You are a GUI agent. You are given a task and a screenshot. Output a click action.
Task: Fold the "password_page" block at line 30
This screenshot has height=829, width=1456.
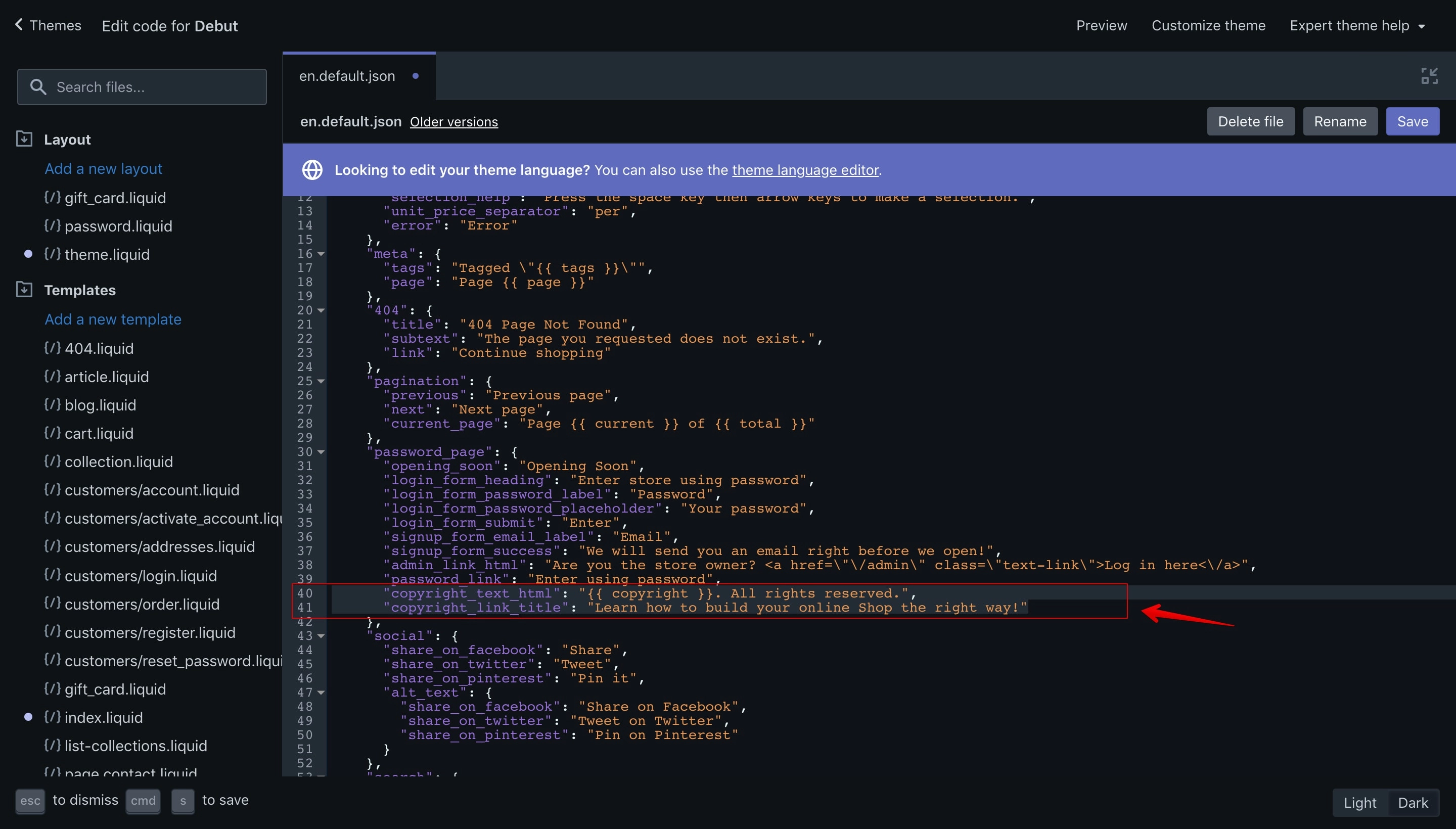321,452
